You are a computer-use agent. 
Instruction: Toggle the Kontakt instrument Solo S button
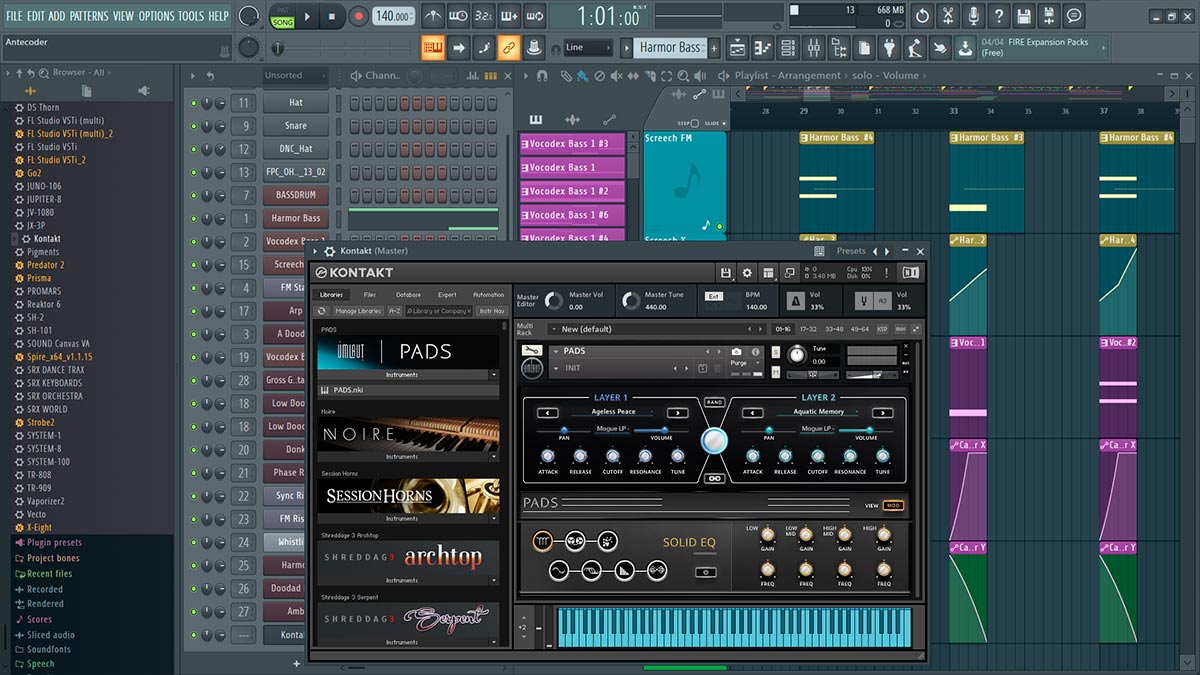pos(777,352)
